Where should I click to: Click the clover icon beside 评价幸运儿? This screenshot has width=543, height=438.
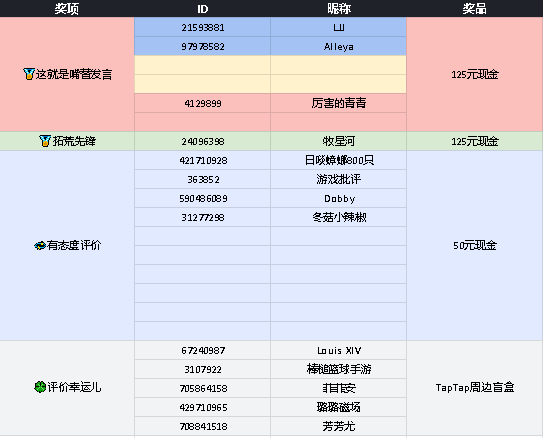(40, 387)
